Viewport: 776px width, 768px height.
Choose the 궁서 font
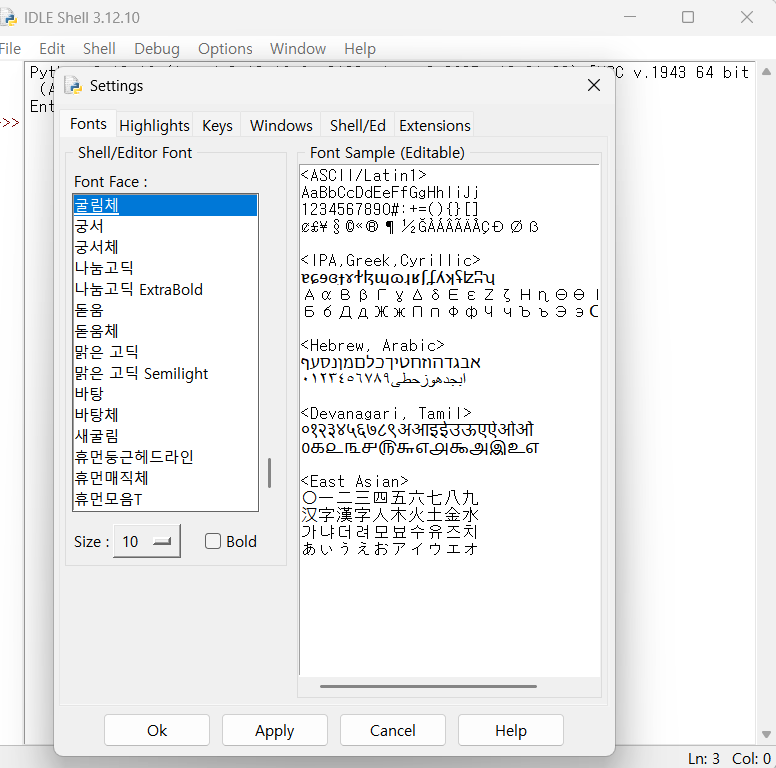point(165,226)
